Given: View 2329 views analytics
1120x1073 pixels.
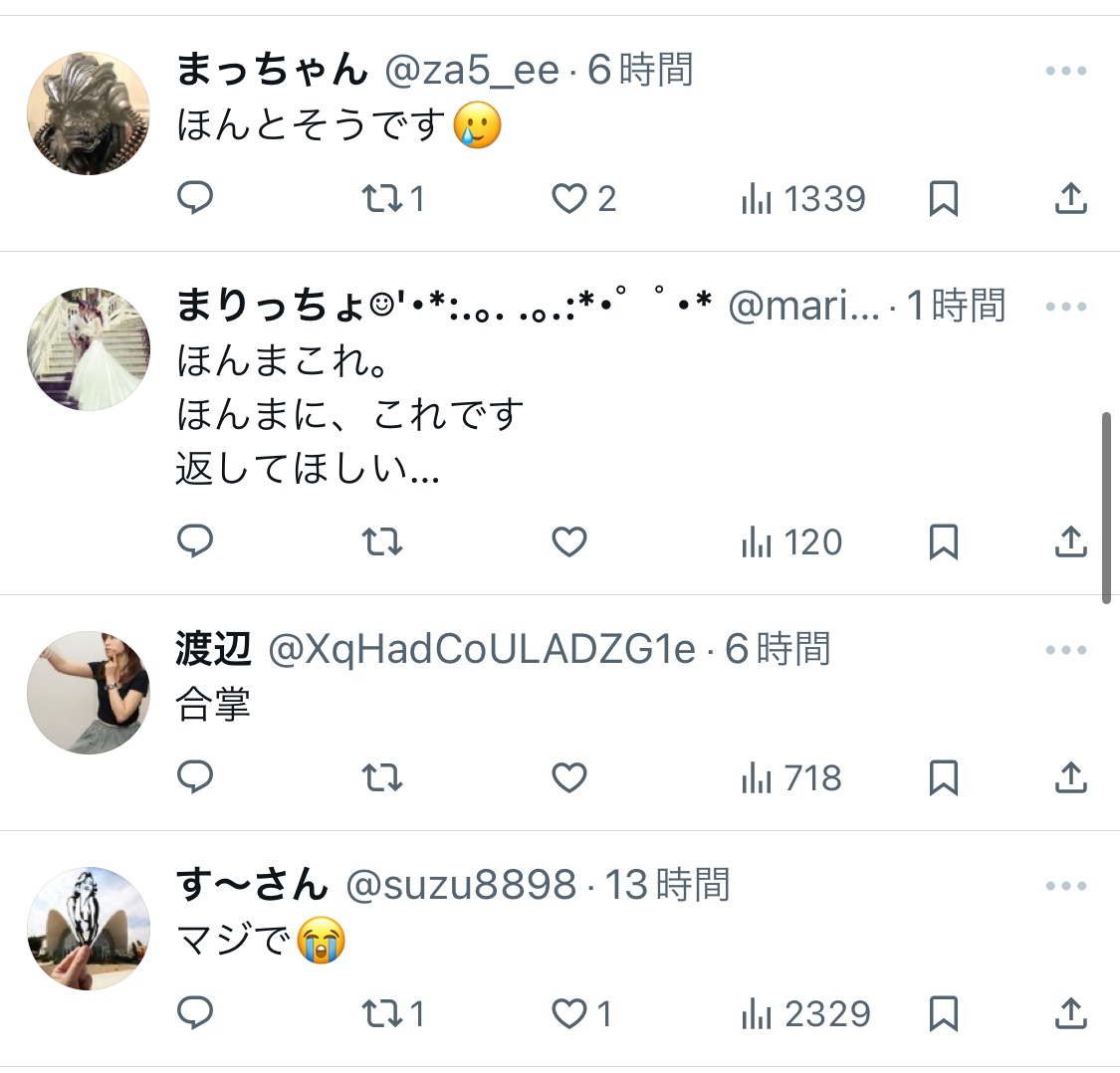Looking at the screenshot, I should [806, 1013].
